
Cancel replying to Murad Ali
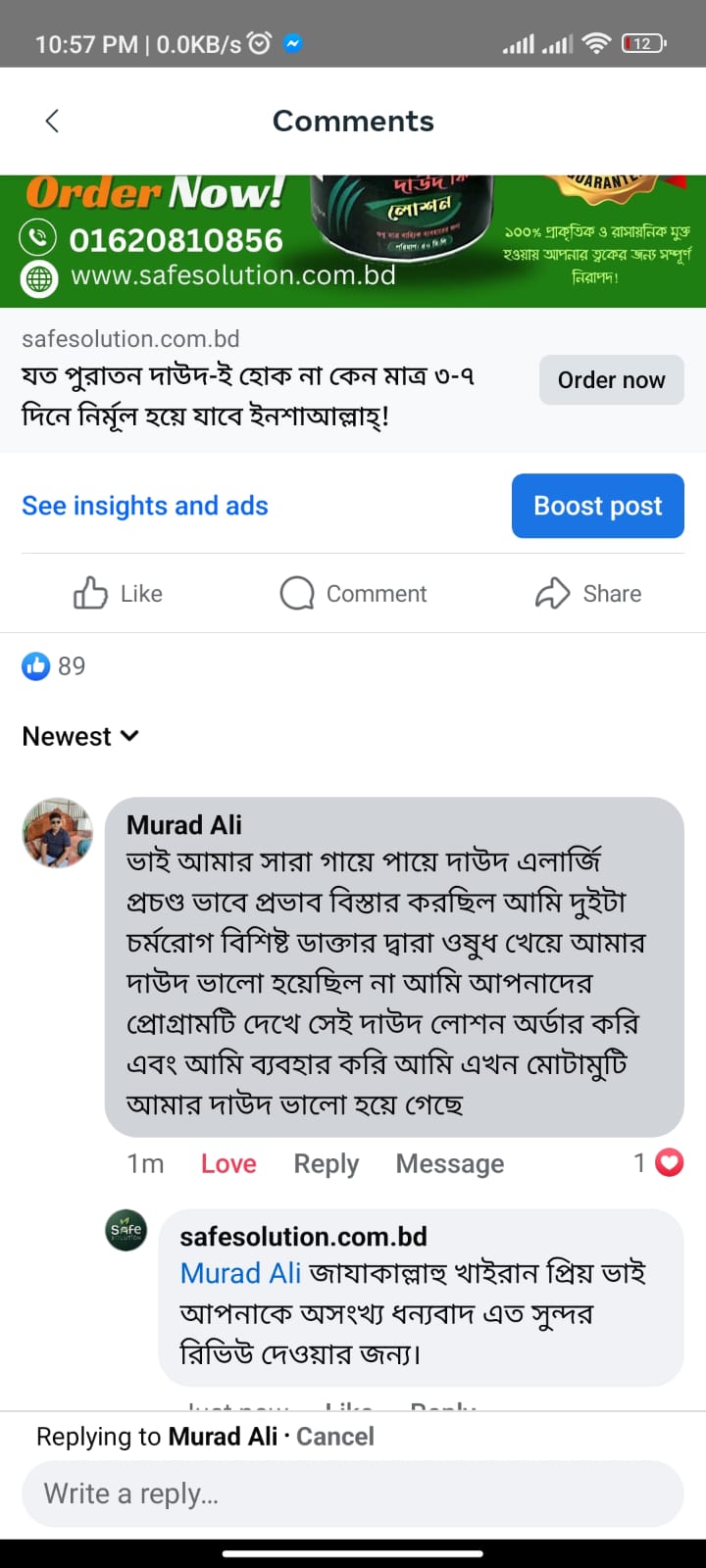tap(335, 1437)
